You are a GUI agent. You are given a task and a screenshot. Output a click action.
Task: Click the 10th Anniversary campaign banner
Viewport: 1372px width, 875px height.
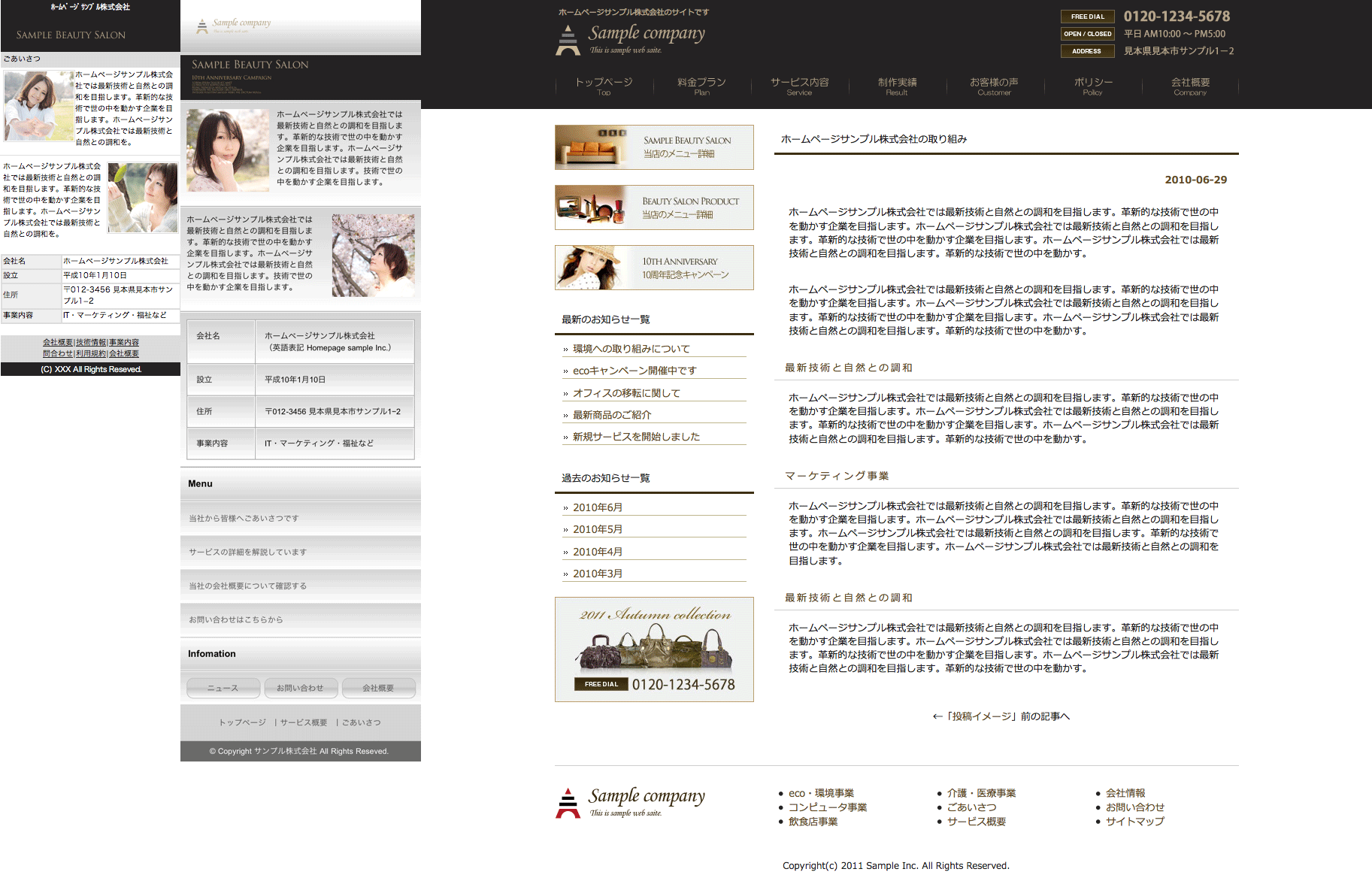coord(654,268)
